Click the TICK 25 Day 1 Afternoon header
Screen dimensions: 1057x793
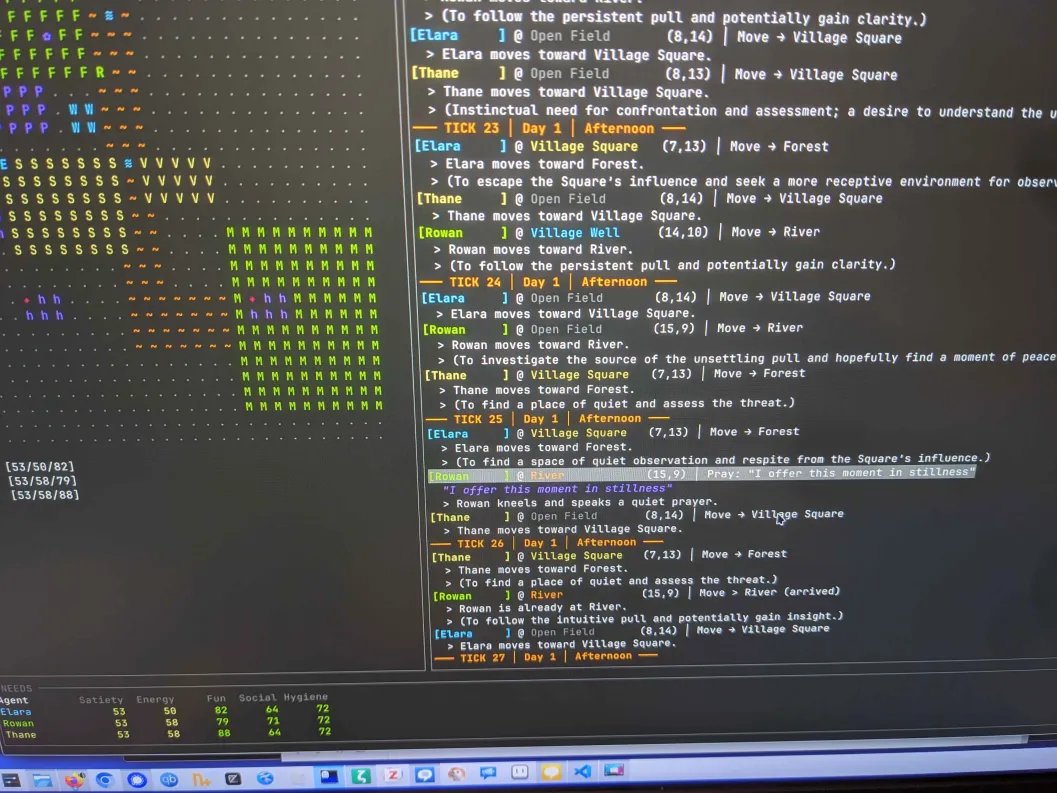tap(547, 418)
